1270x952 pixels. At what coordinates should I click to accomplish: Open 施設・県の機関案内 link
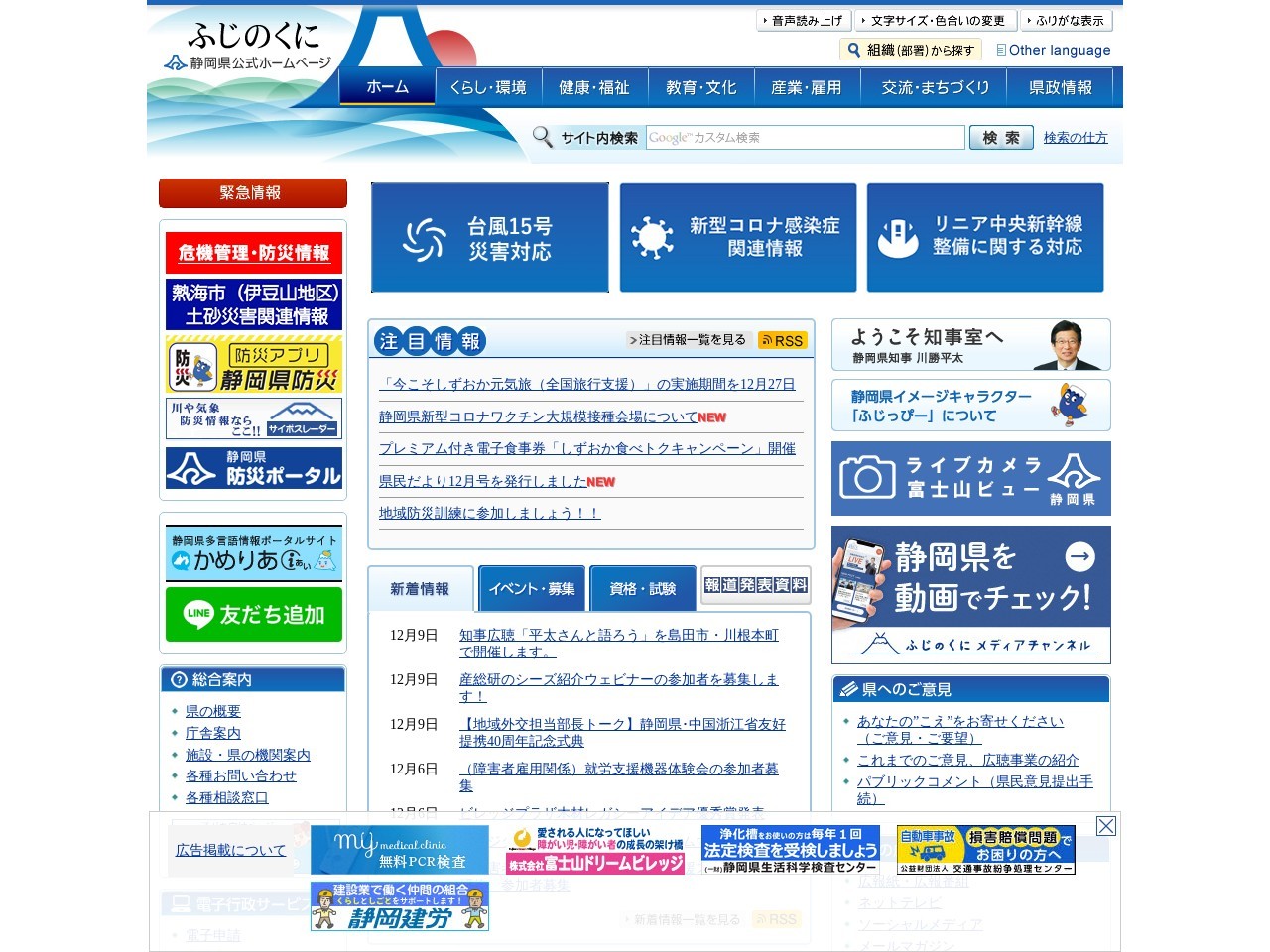[x=248, y=755]
